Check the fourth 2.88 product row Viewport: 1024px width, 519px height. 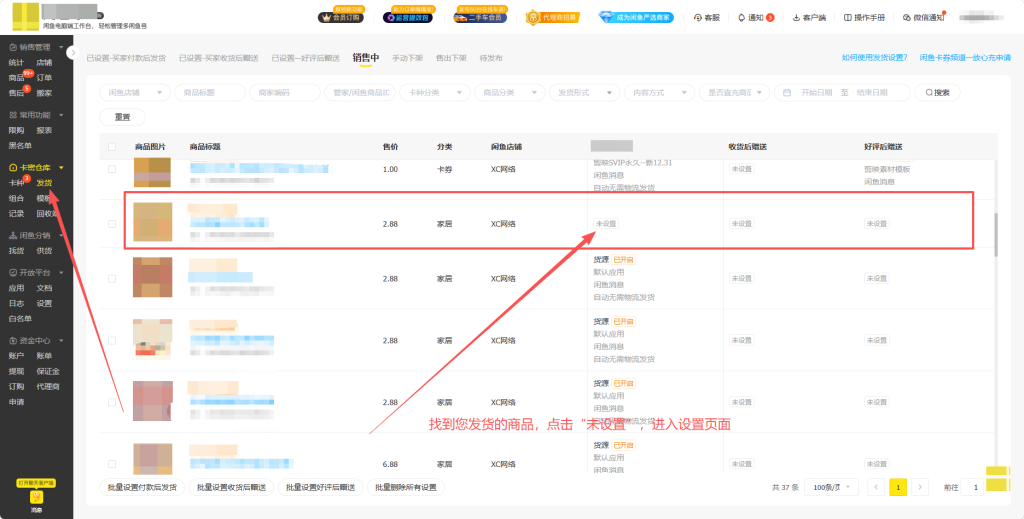(112, 402)
